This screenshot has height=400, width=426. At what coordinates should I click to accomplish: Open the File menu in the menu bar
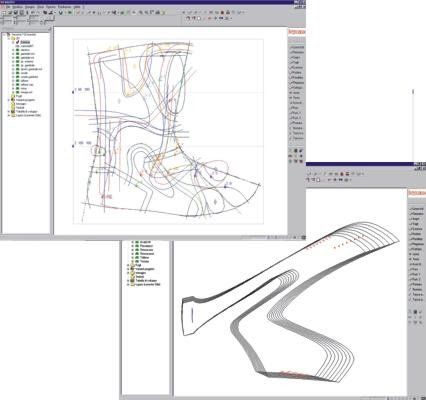(8, 7)
